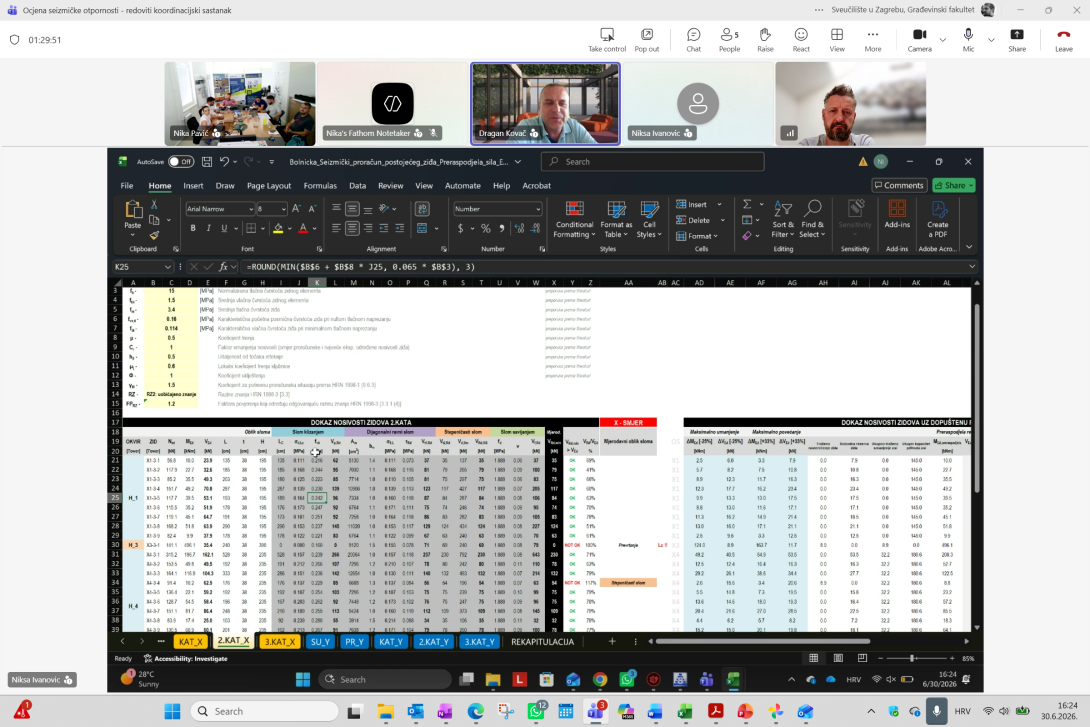Open the Sort & Filter menu
1090x727 pixels.
pos(783,220)
